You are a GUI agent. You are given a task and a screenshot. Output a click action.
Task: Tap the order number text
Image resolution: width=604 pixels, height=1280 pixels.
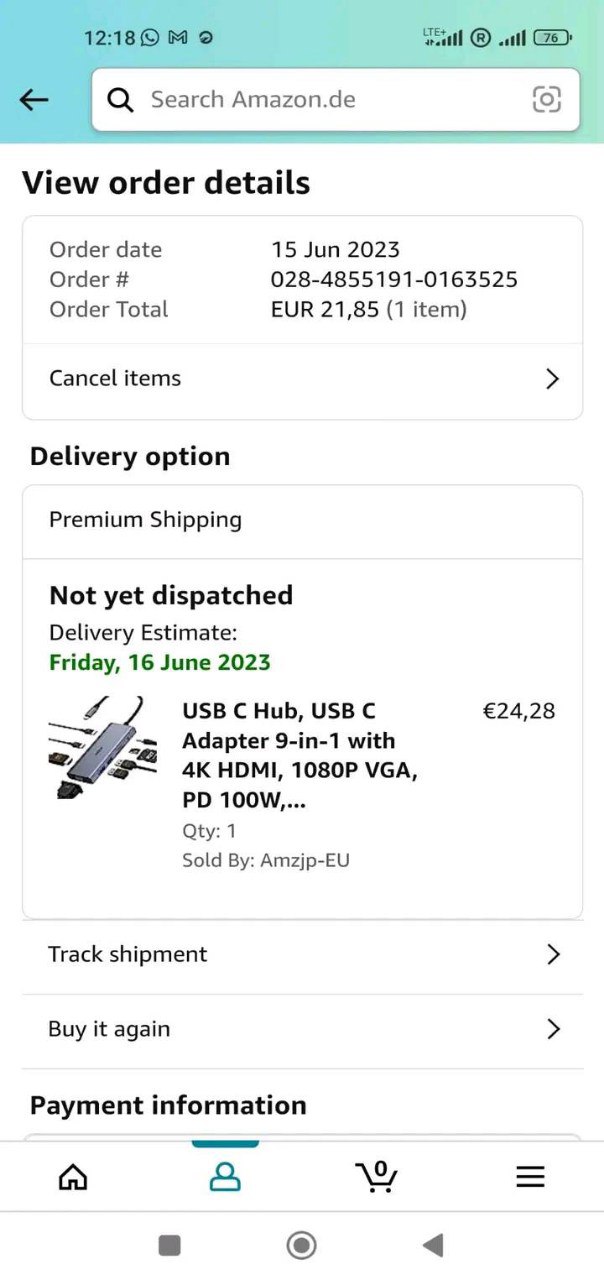tap(394, 279)
